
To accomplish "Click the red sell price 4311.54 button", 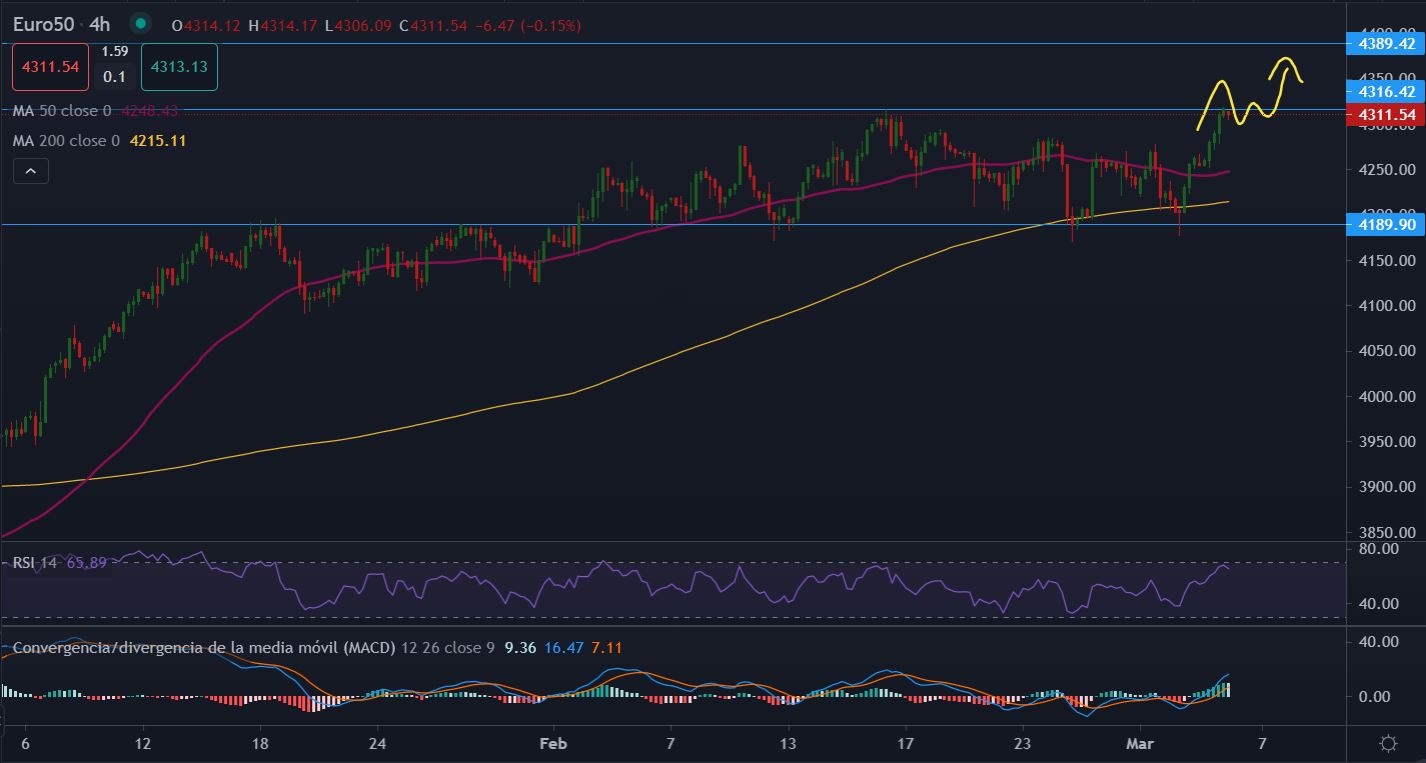I will tap(50, 67).
